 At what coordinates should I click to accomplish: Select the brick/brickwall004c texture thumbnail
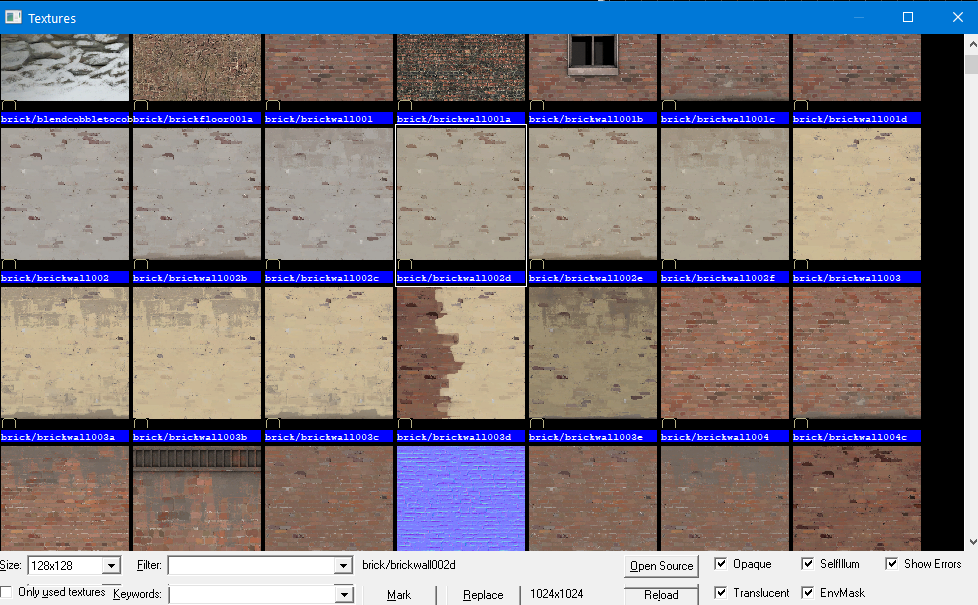click(x=857, y=353)
